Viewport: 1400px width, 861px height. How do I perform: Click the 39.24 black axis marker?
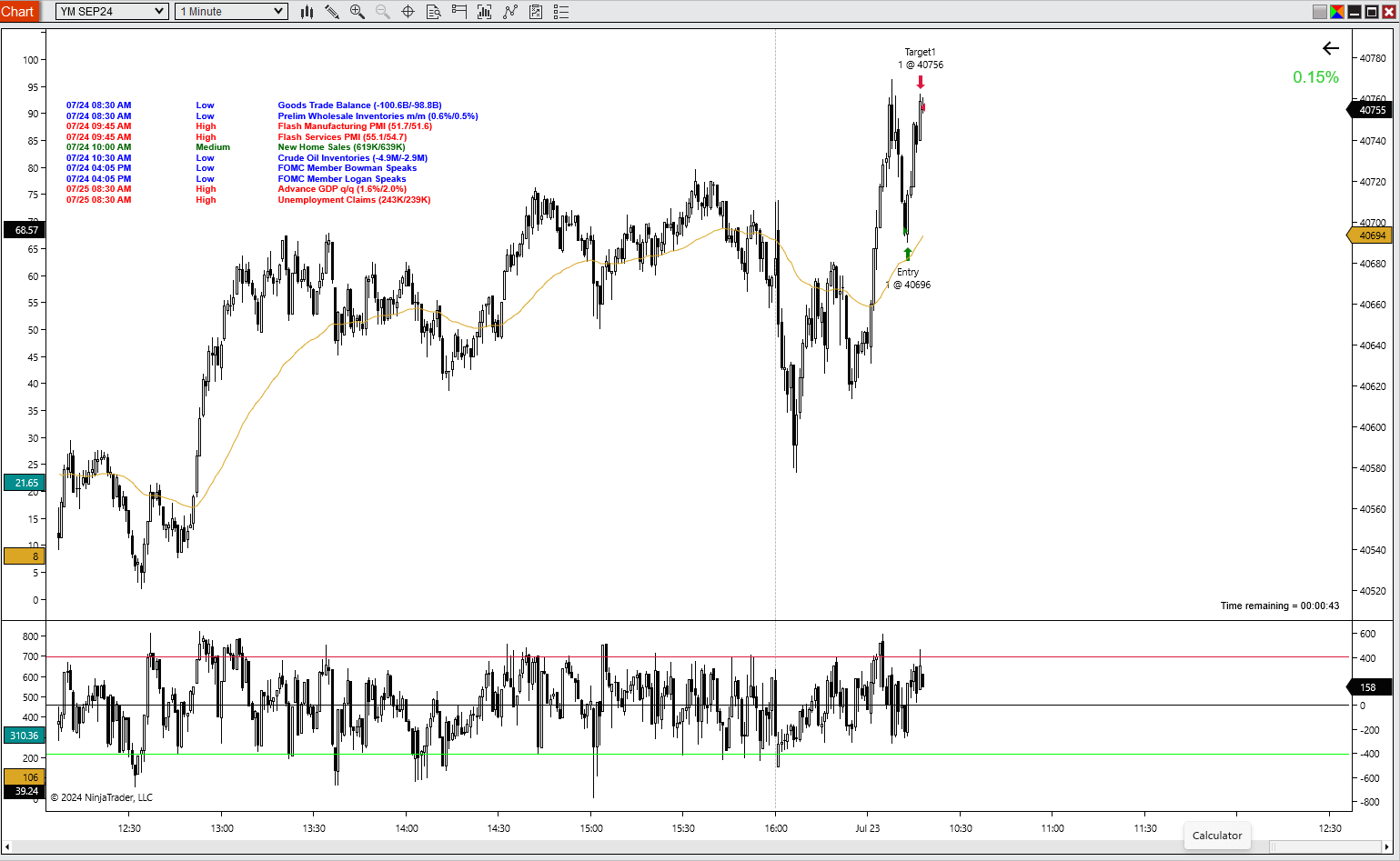pyautogui.click(x=24, y=791)
